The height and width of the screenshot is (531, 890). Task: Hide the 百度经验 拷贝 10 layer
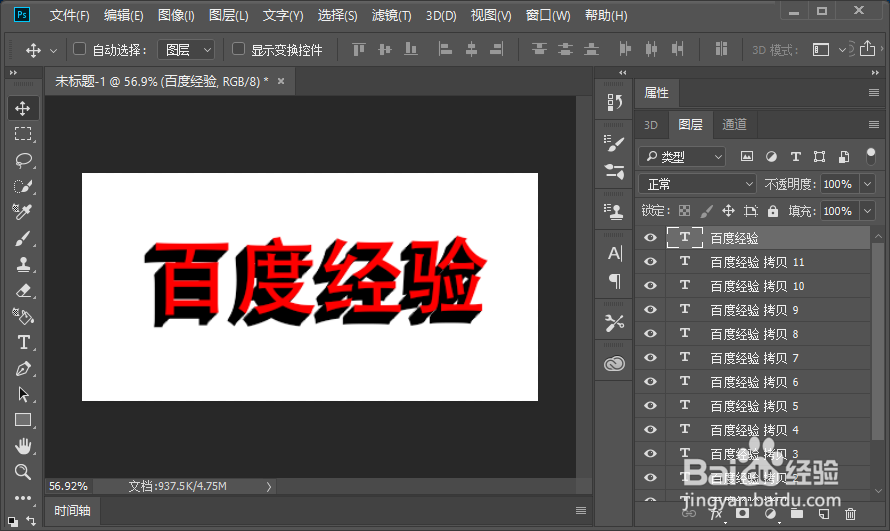coord(650,285)
